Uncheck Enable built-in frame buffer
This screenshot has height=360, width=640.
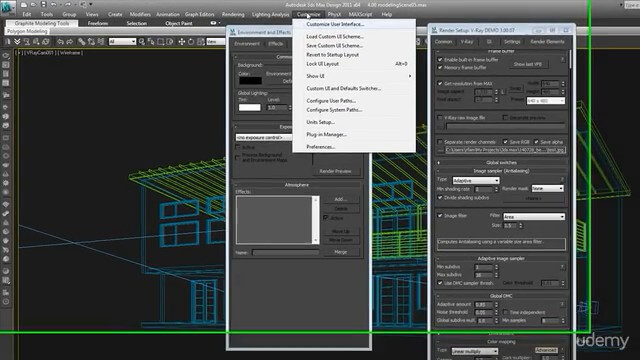(440, 60)
